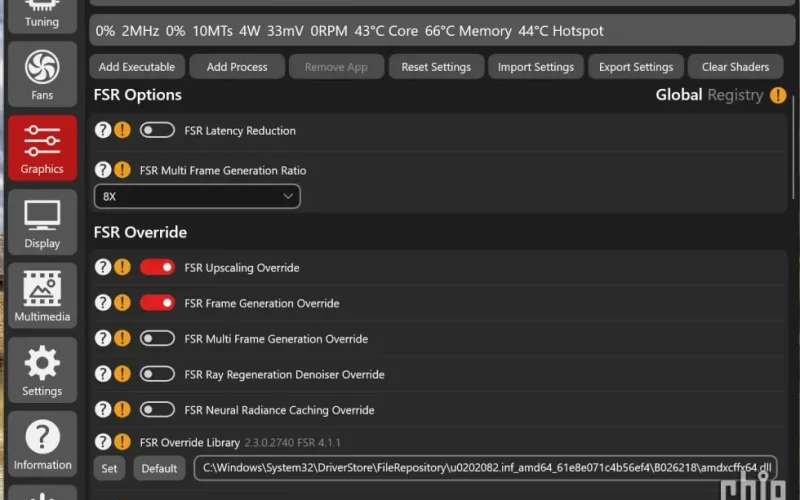Click warning icon beside FSR Latency Reduction
800x500 pixels.
[x=122, y=130]
